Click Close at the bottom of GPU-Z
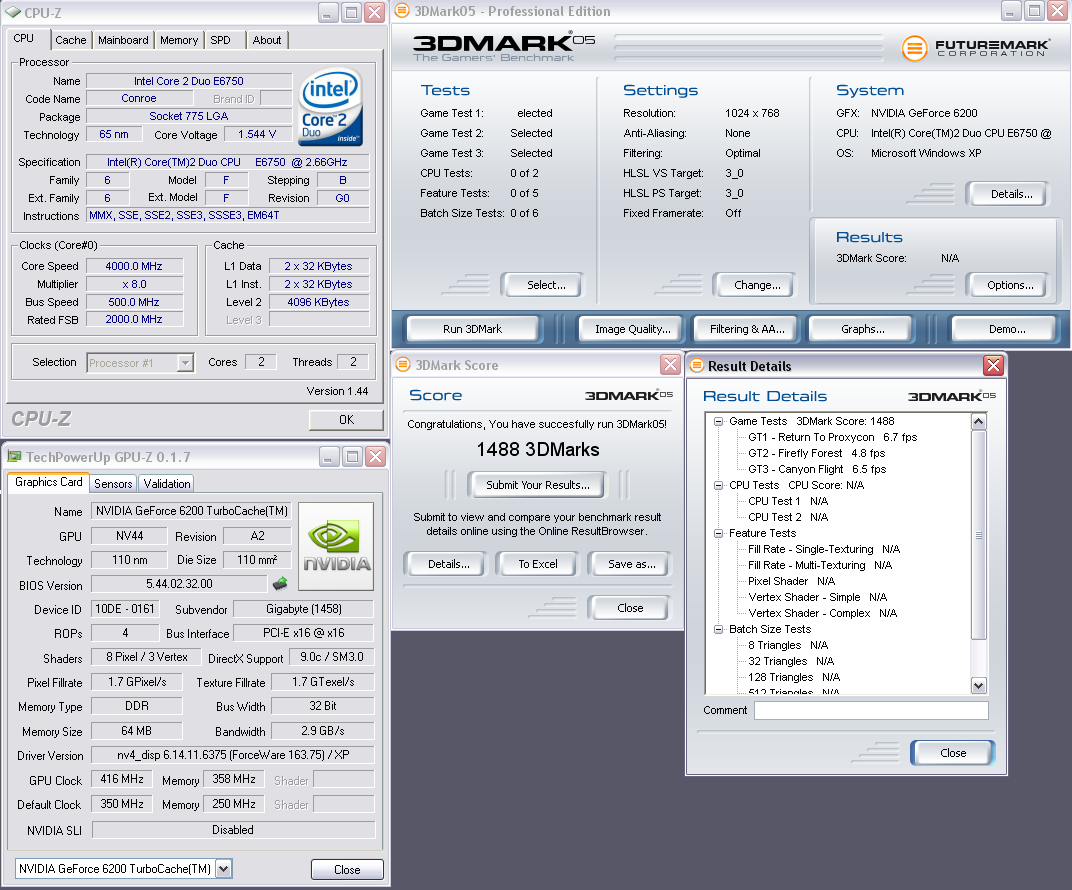Screen dimensions: 1072x890 coord(347,869)
